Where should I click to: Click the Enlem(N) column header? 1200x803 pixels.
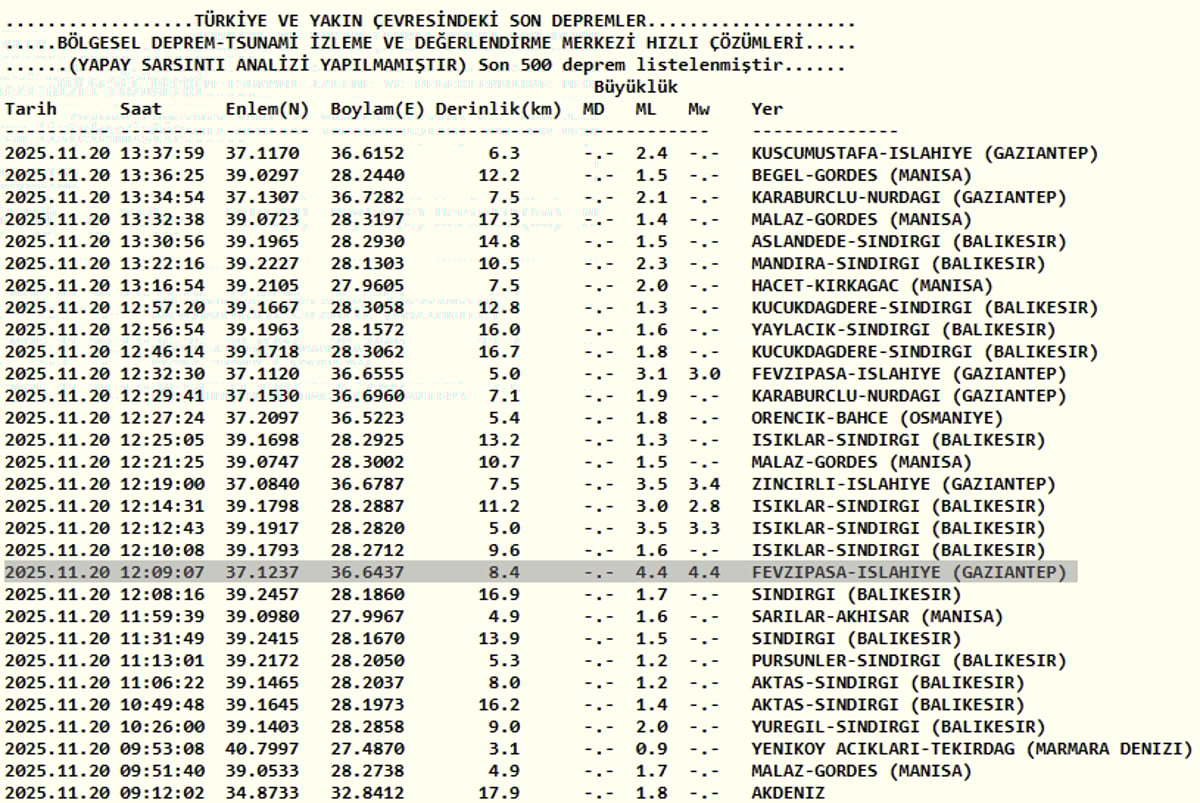coord(267,109)
